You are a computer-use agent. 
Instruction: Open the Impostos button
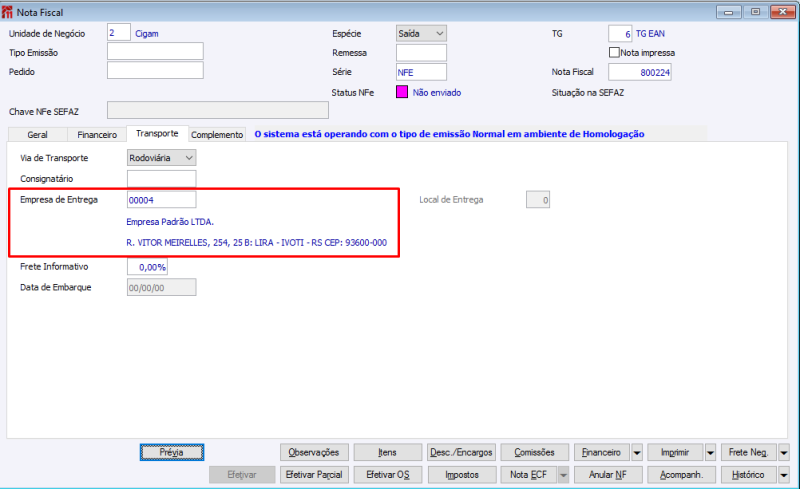tap(461, 475)
